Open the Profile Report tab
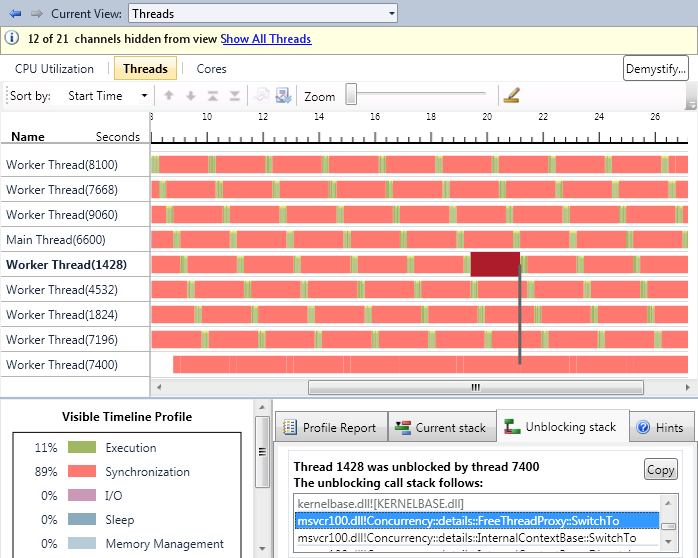 [x=331, y=428]
